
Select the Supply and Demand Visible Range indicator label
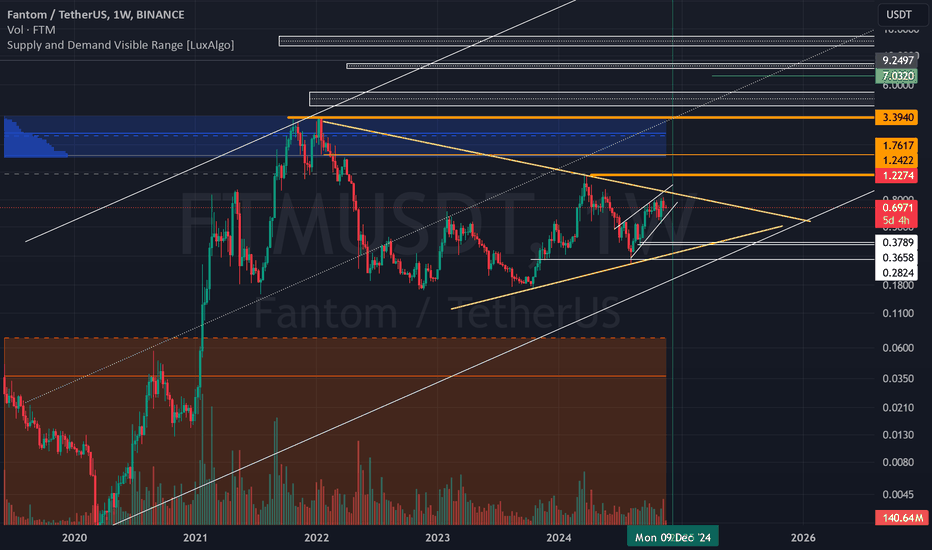[120, 45]
